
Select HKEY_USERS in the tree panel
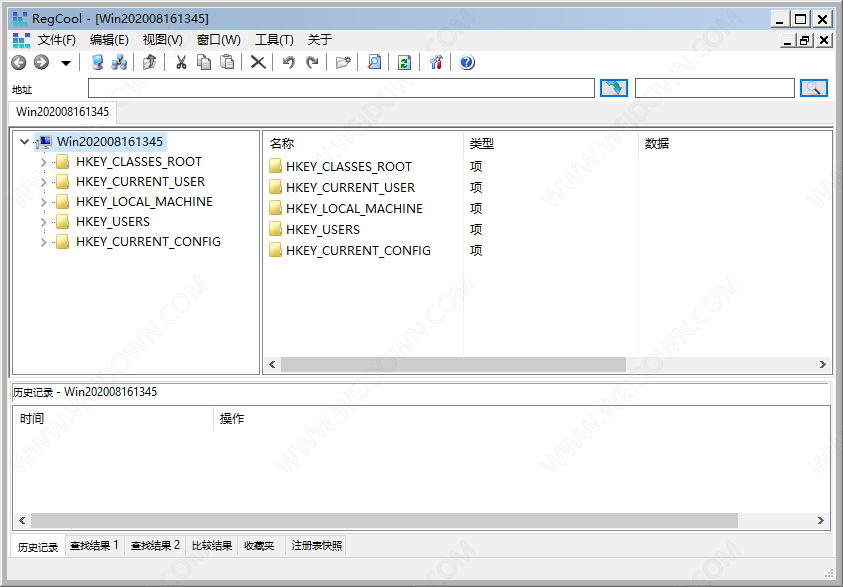113,221
